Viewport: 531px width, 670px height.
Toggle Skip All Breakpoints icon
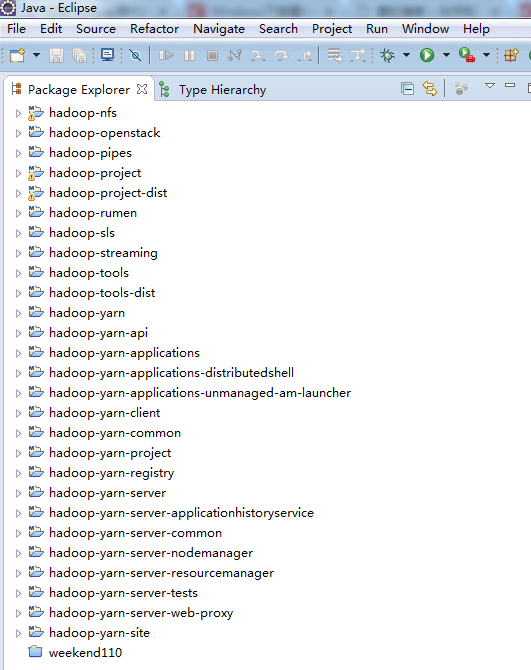pyautogui.click(x=135, y=56)
